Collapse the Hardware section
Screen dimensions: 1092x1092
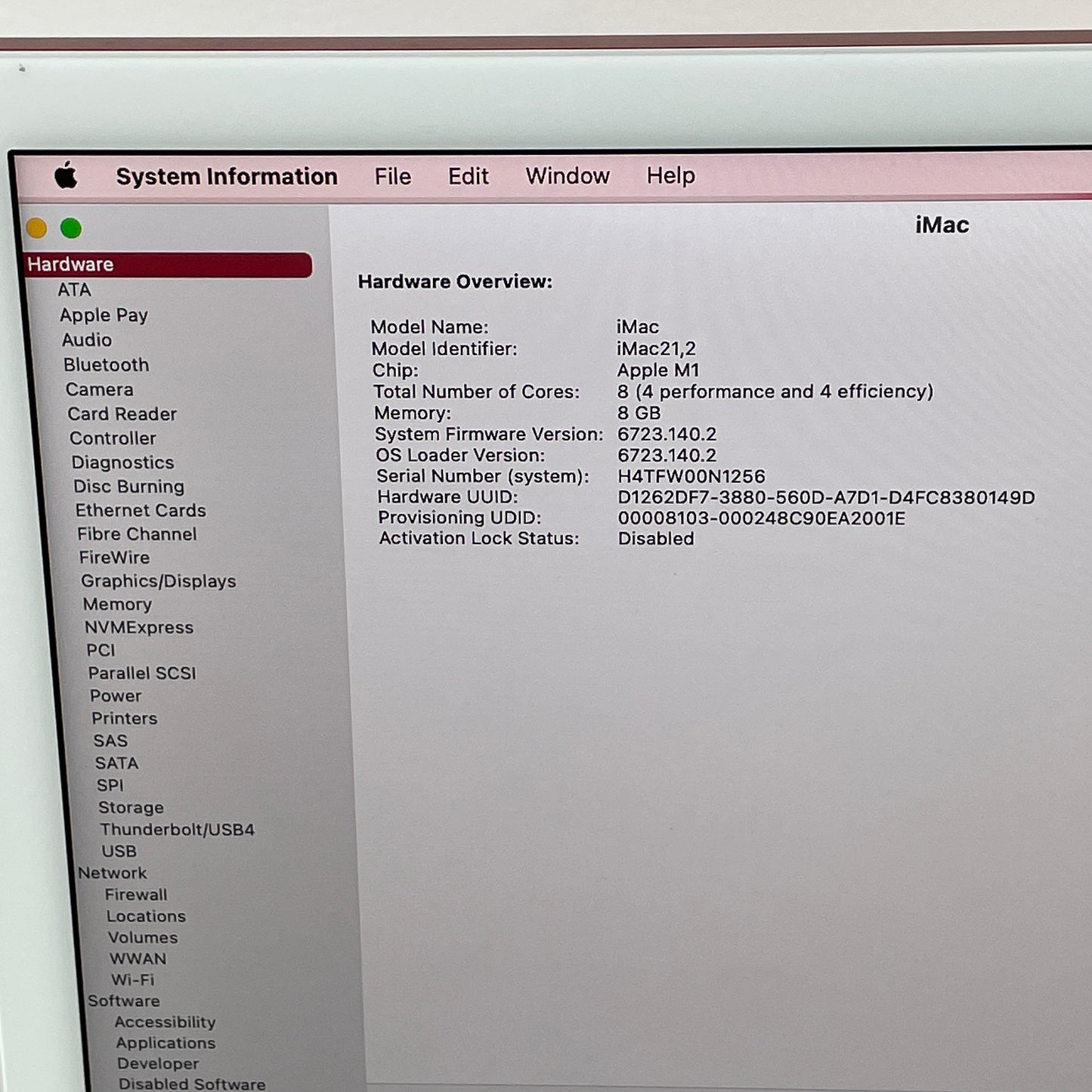70,264
